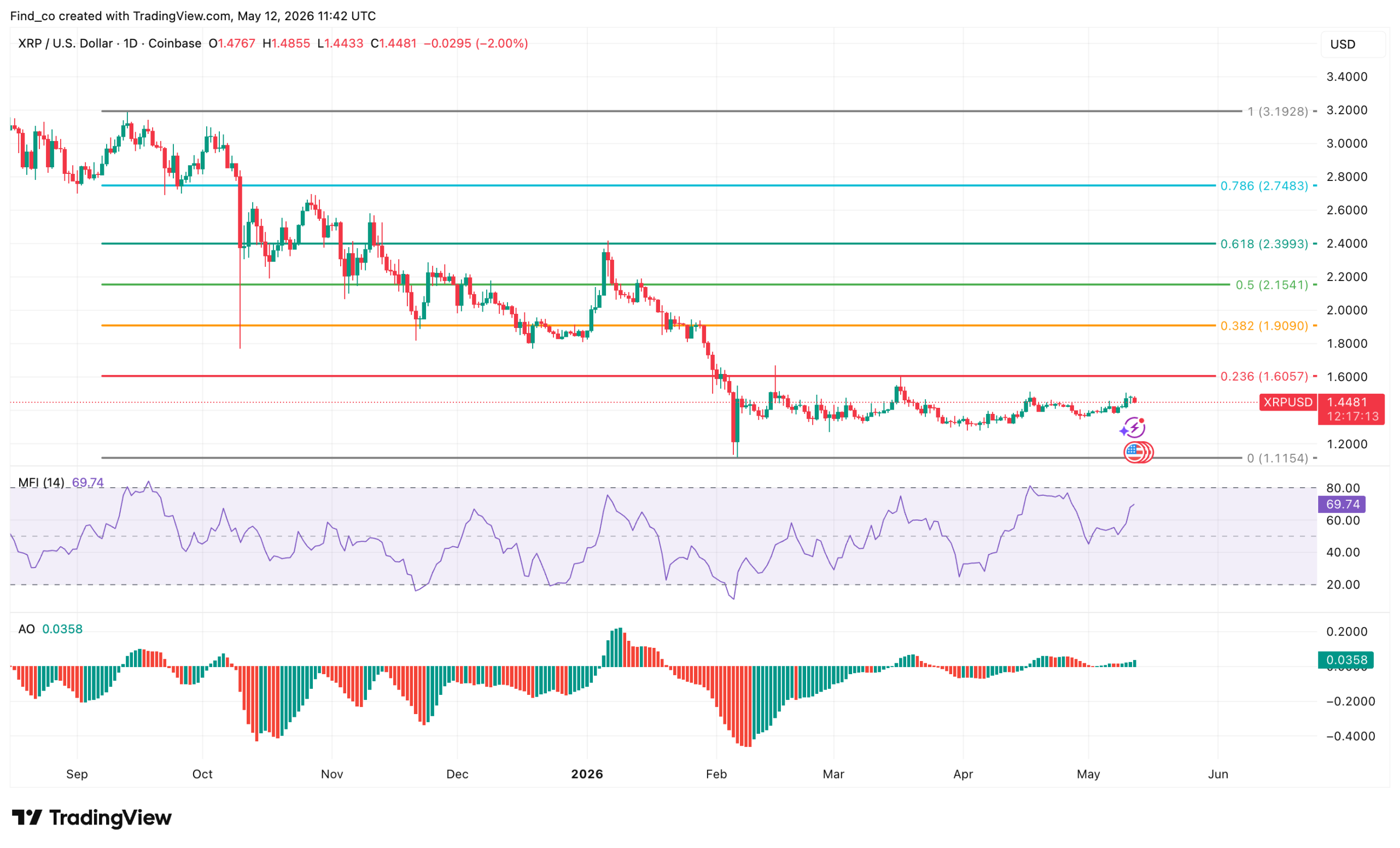Click the 1.4481 current price tag
This screenshot has width=1400, height=848.
click(x=1351, y=409)
